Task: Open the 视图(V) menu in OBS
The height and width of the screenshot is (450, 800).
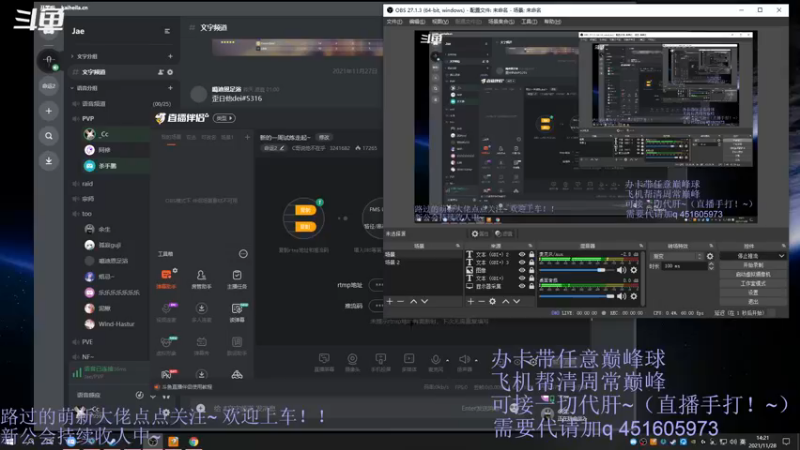Action: [440, 21]
